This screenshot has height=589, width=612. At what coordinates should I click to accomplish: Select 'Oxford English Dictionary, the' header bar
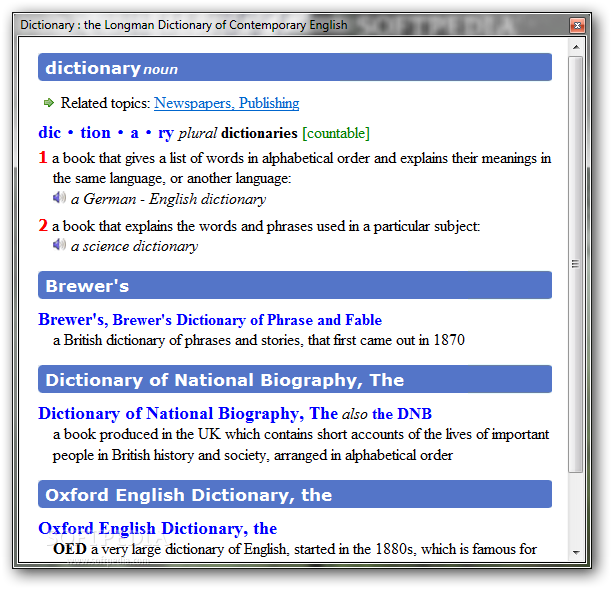(x=295, y=494)
